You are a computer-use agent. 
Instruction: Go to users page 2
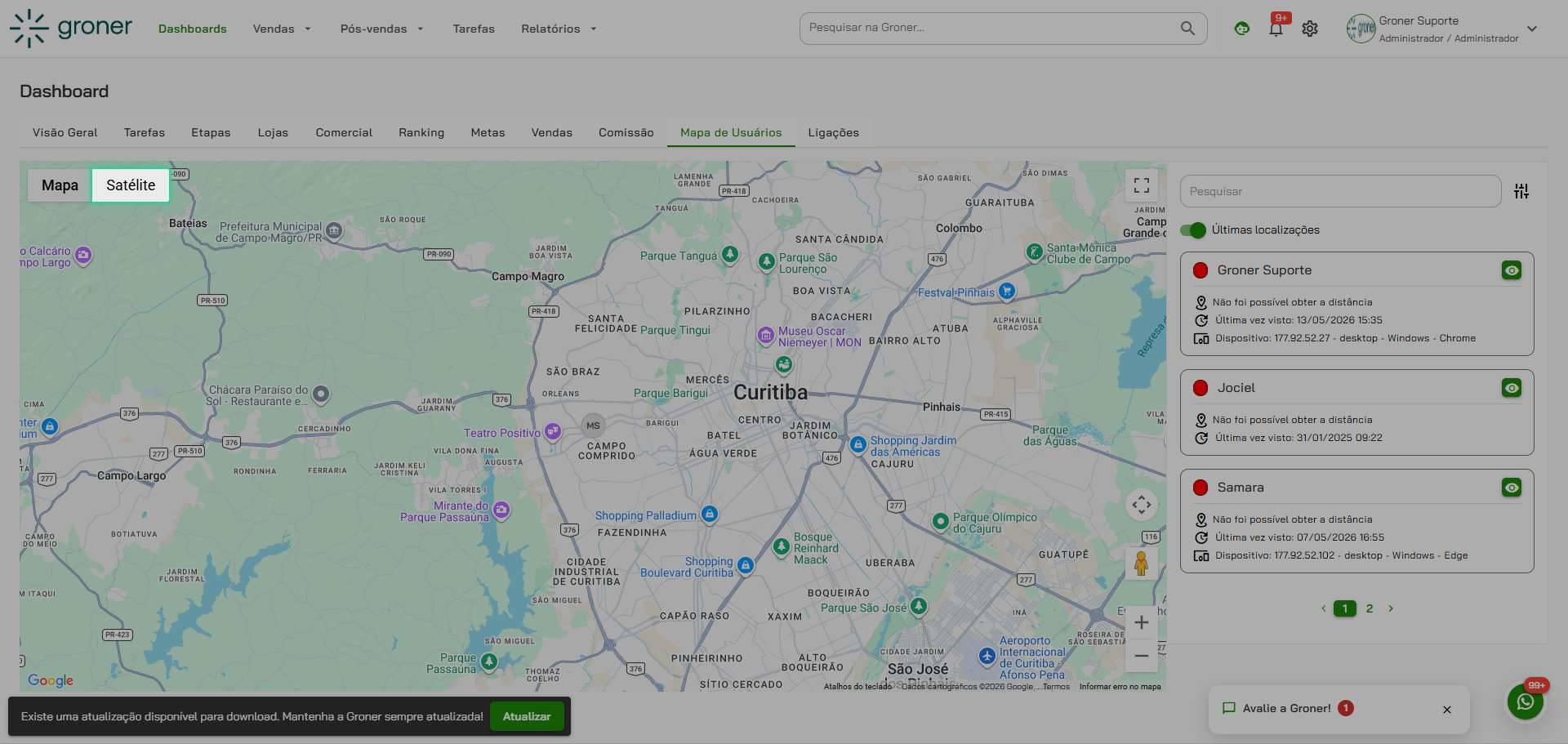[1370, 608]
